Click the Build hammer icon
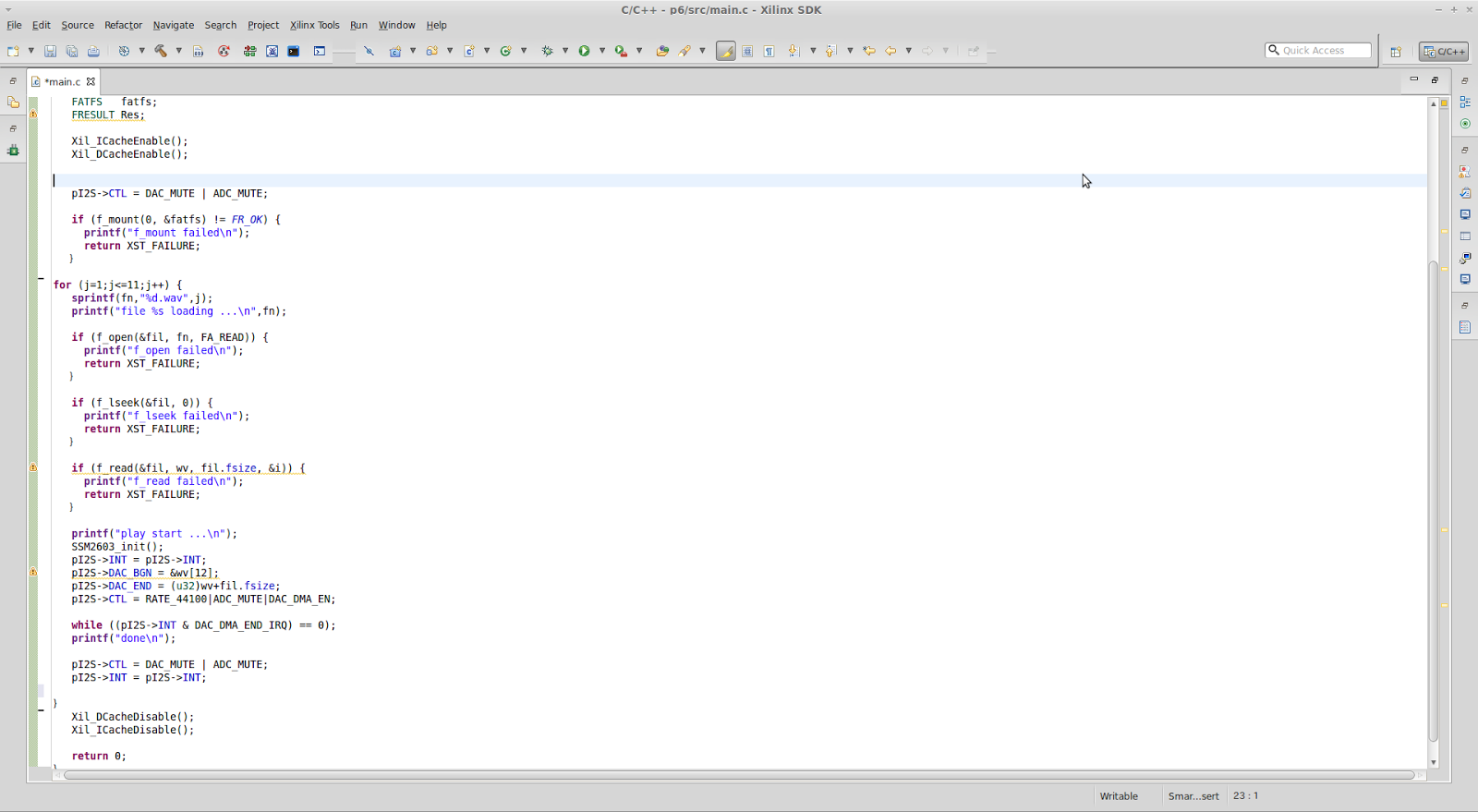This screenshot has width=1478, height=812. click(161, 51)
